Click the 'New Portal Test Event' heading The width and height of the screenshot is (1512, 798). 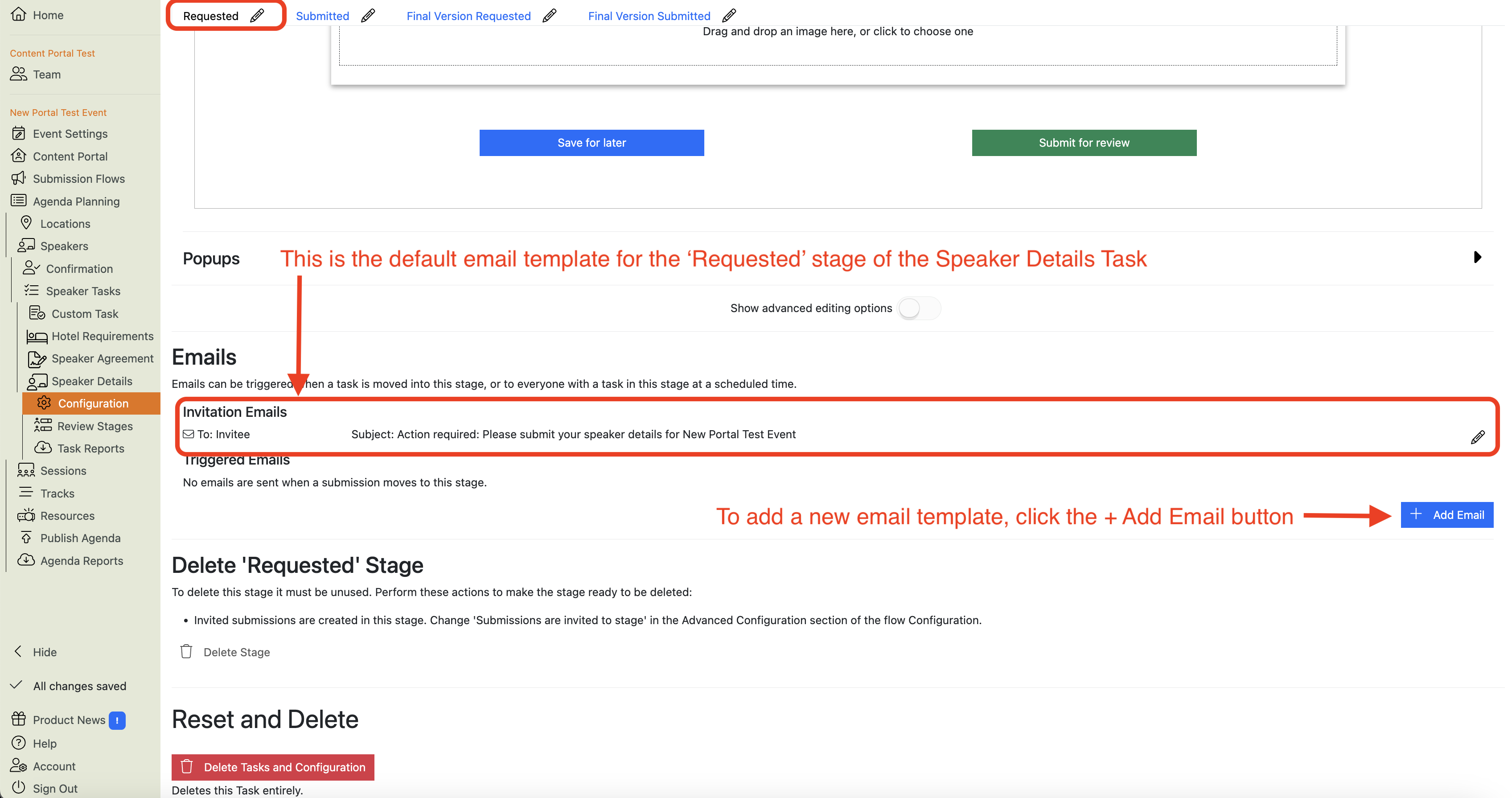coord(58,112)
